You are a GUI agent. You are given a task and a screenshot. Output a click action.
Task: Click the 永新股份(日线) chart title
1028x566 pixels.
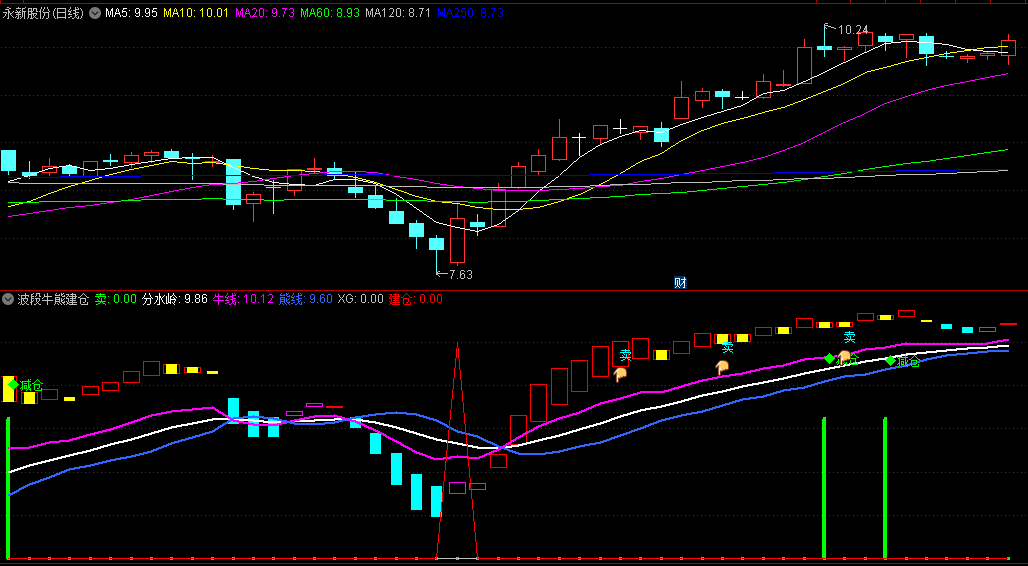(43, 12)
